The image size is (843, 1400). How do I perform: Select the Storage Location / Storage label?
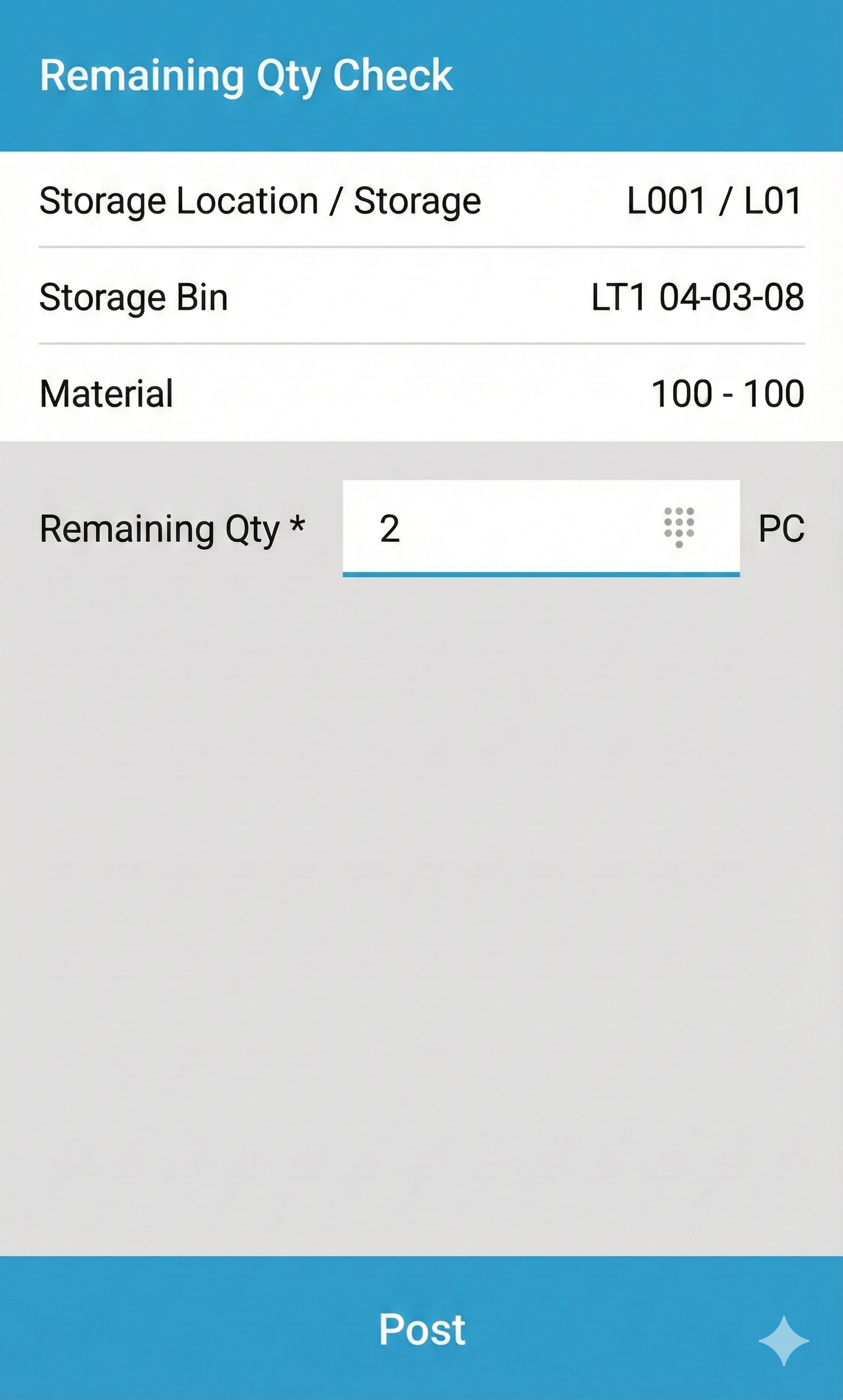(260, 201)
